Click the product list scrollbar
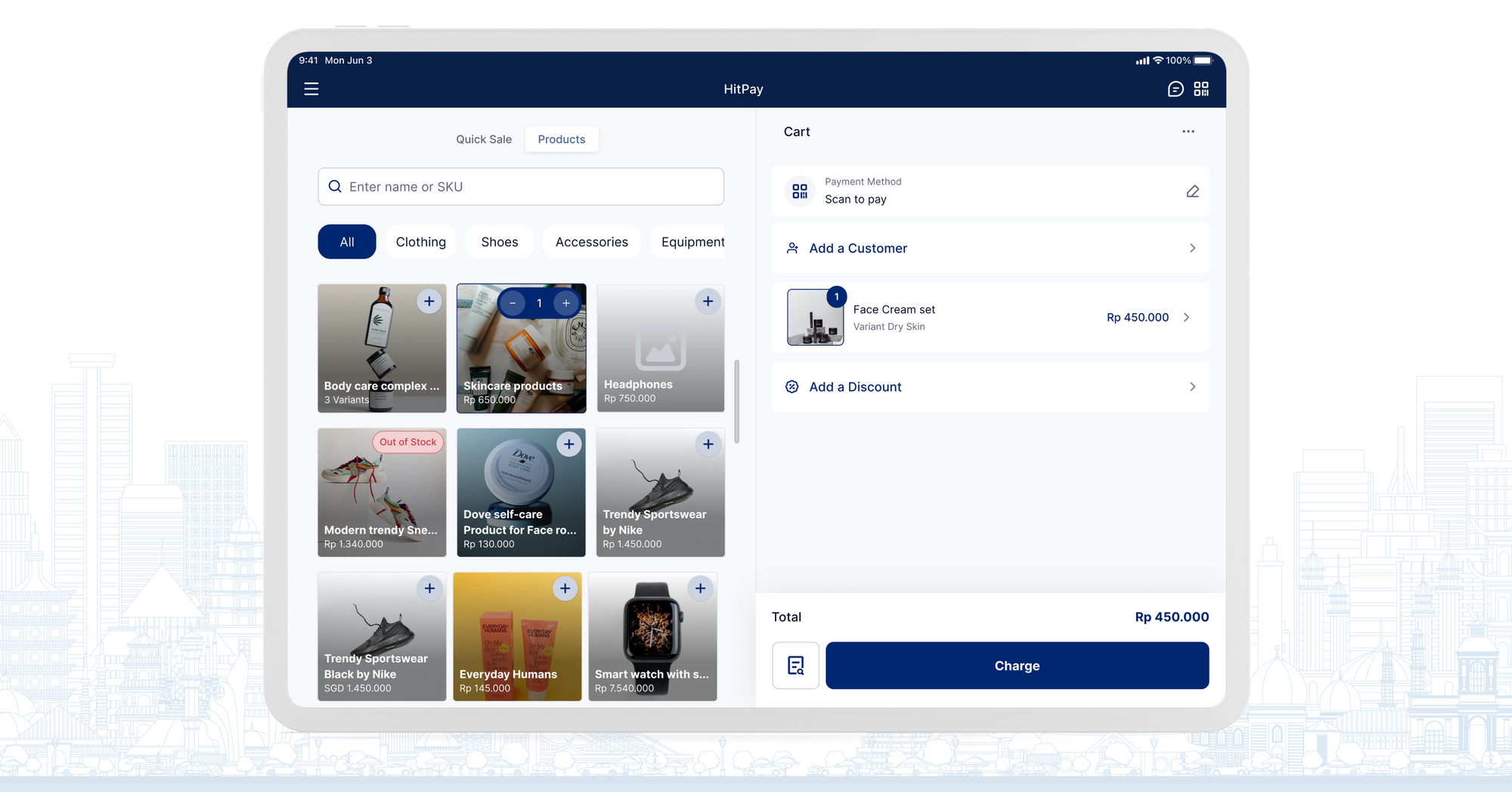This screenshot has width=1512, height=792. 737,402
